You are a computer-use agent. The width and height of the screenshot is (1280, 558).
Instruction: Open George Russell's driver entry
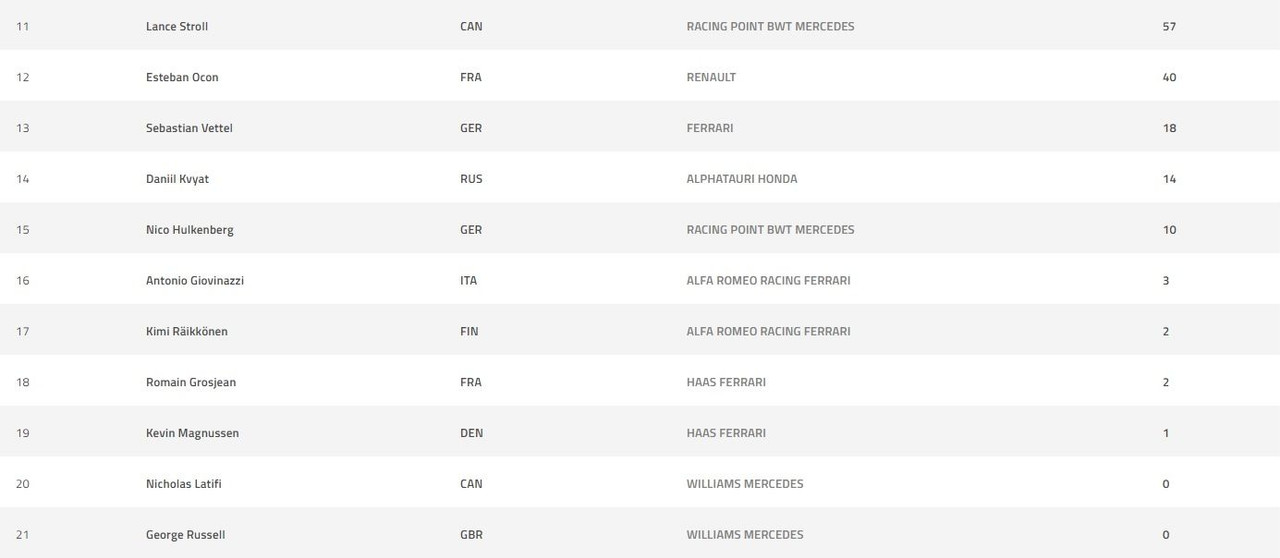point(185,535)
